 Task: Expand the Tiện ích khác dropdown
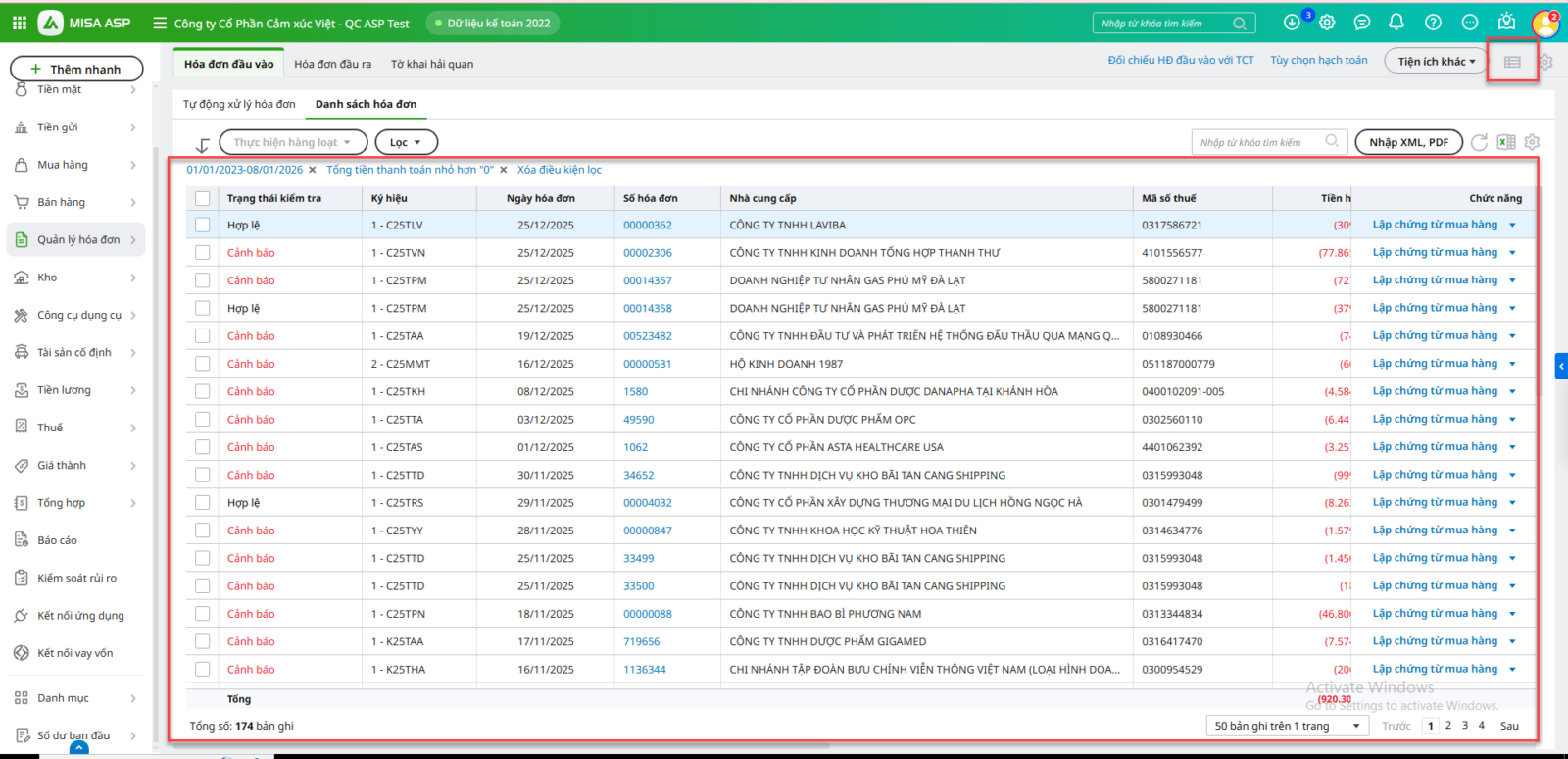tap(1436, 62)
